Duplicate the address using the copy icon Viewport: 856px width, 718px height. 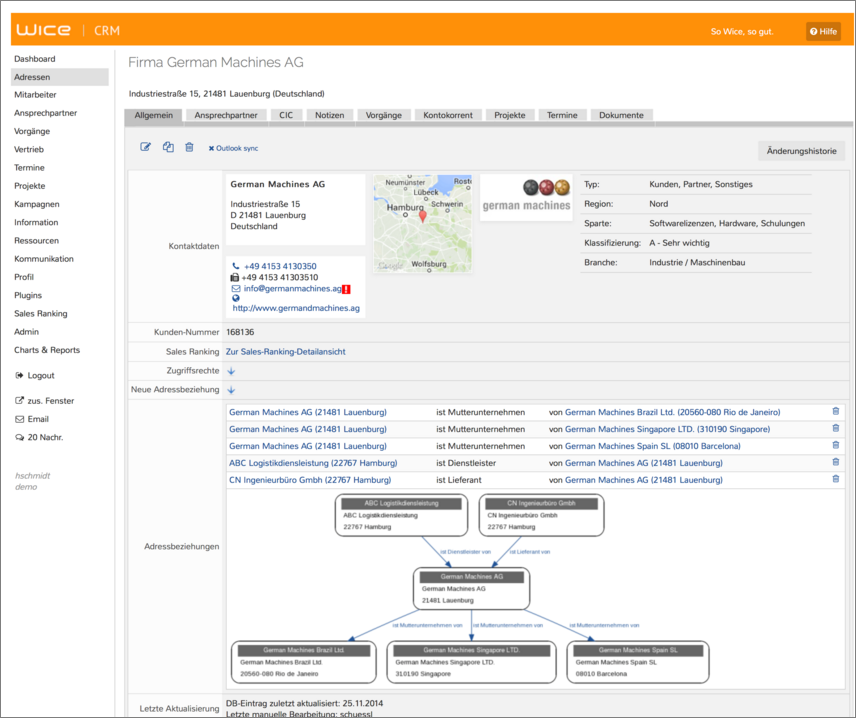167,147
